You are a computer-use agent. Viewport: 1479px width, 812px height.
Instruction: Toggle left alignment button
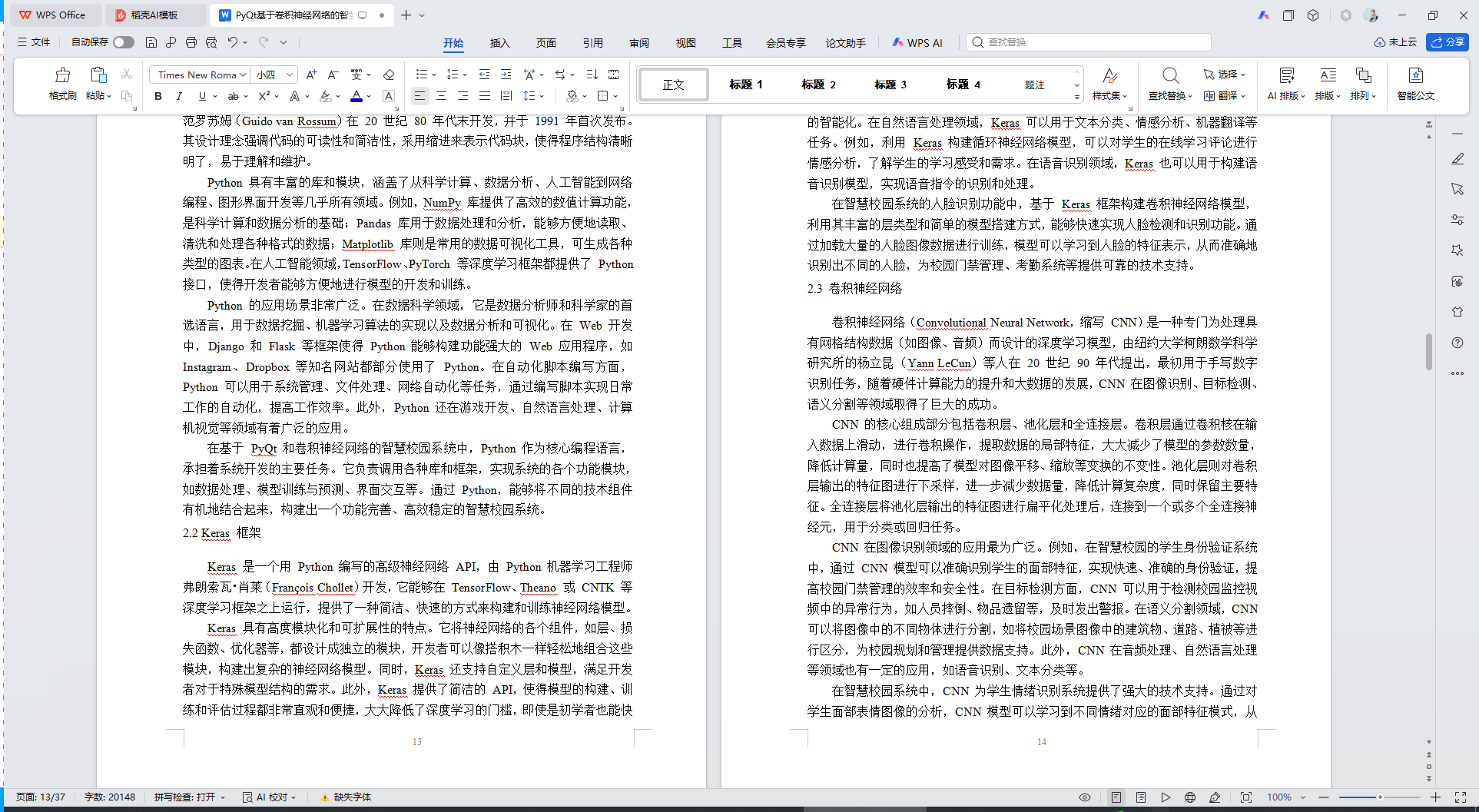pyautogui.click(x=419, y=96)
